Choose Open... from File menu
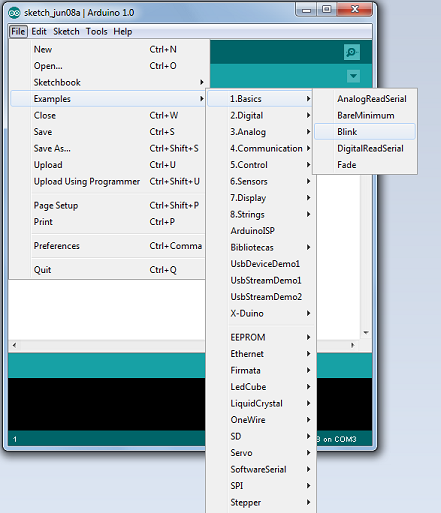 [x=107, y=66]
